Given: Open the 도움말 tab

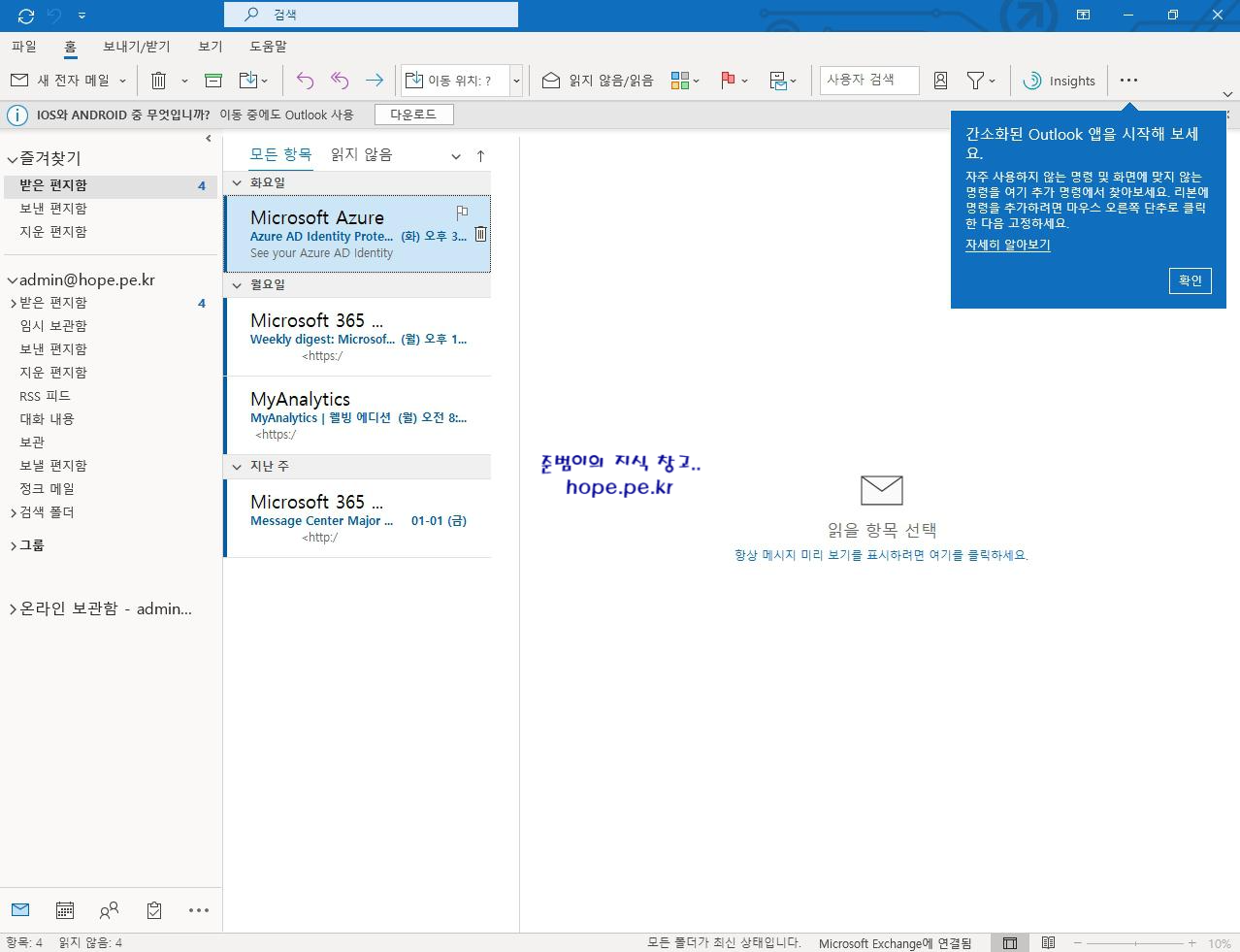Looking at the screenshot, I should pos(268,47).
